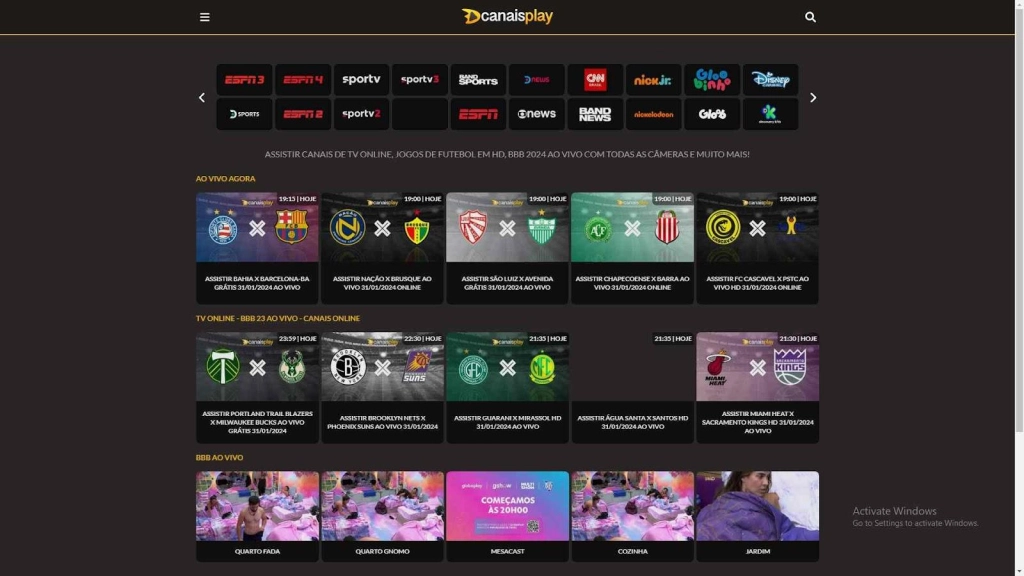The width and height of the screenshot is (1024, 576).
Task: Show previous channels with left arrow
Action: 202,97
